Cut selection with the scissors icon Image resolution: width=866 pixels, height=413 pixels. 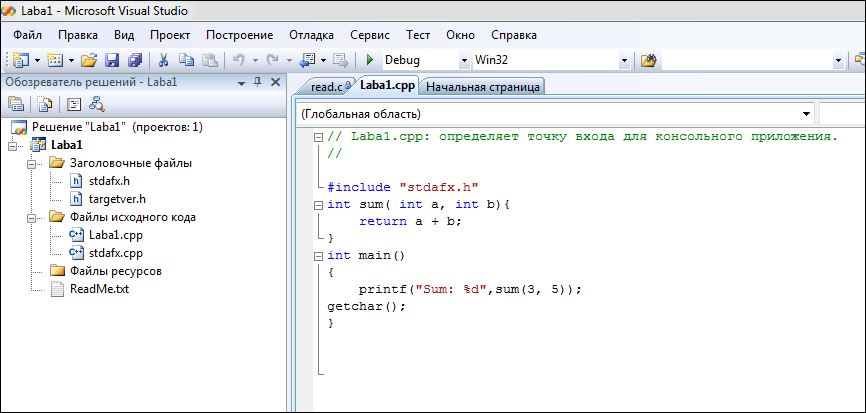(164, 60)
